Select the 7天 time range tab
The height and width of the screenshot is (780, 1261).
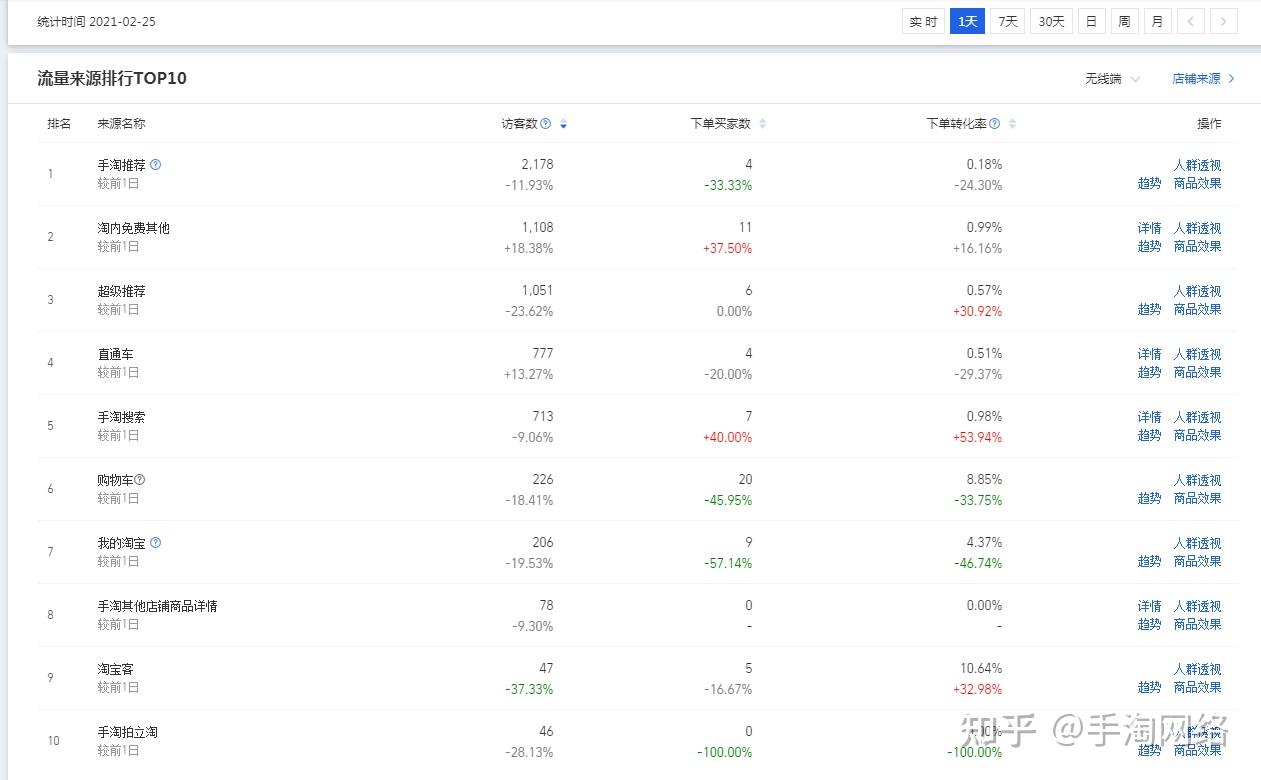tap(1008, 21)
